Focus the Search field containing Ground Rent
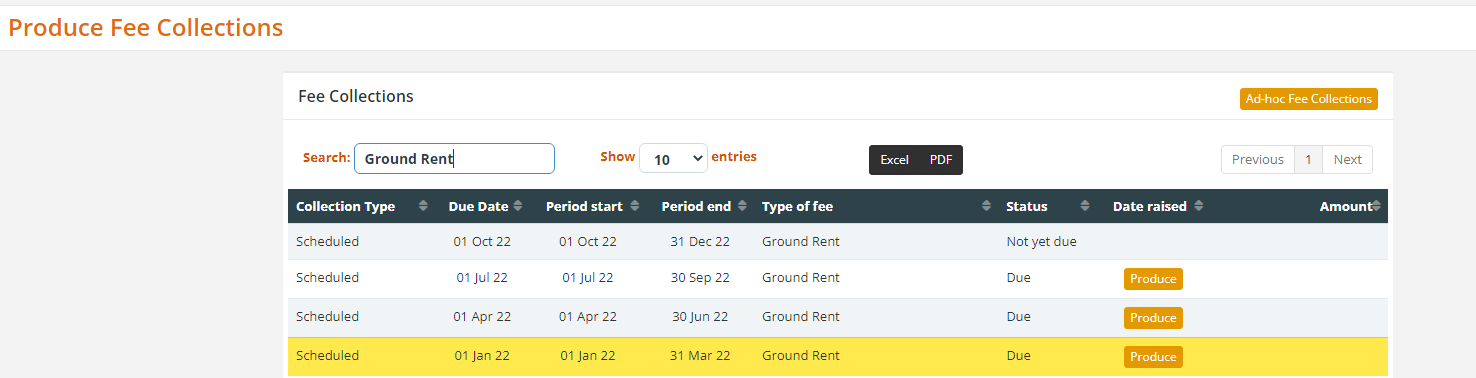This screenshot has width=1476, height=378. (454, 158)
